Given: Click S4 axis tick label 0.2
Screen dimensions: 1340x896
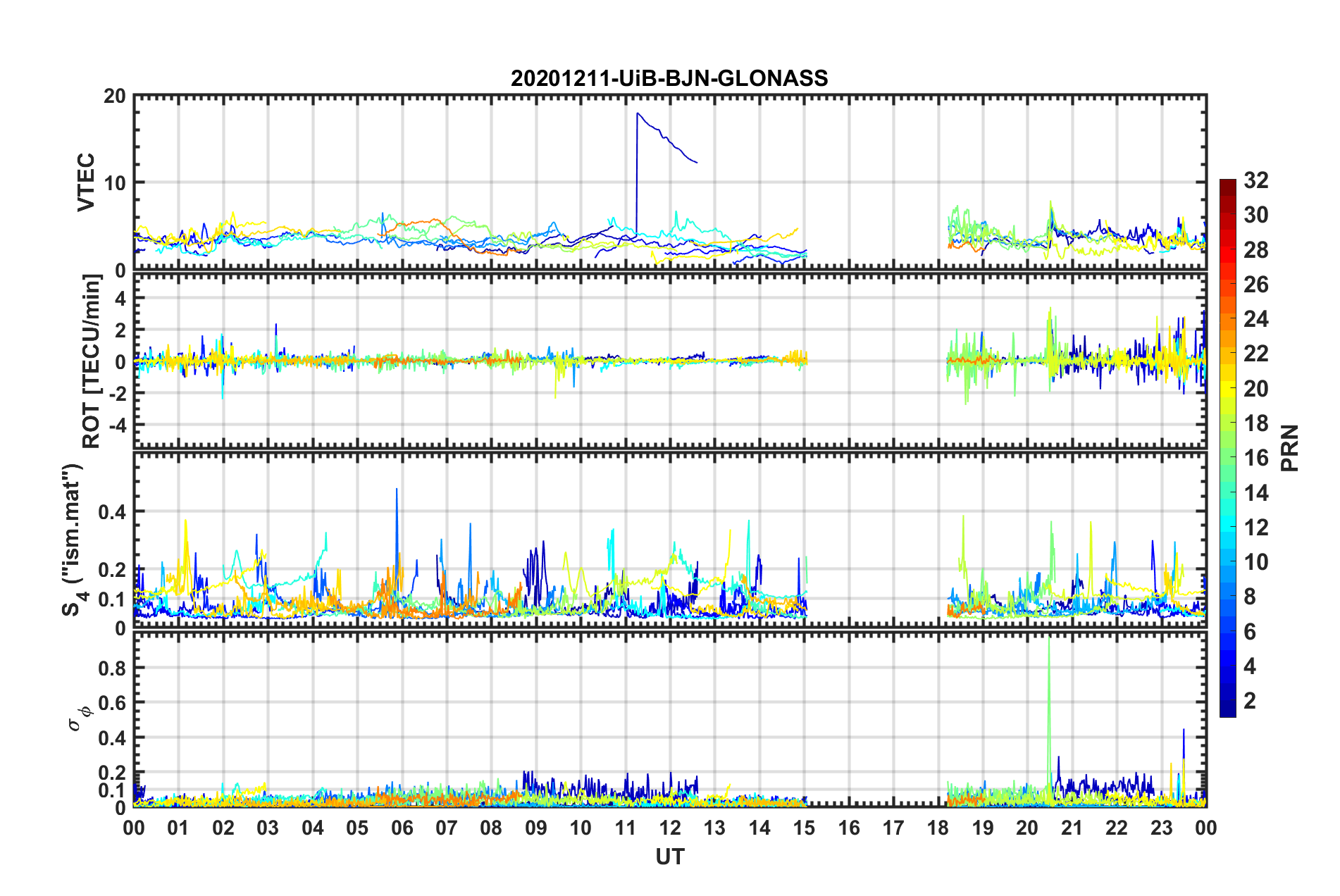Looking at the screenshot, I should pos(113,570).
